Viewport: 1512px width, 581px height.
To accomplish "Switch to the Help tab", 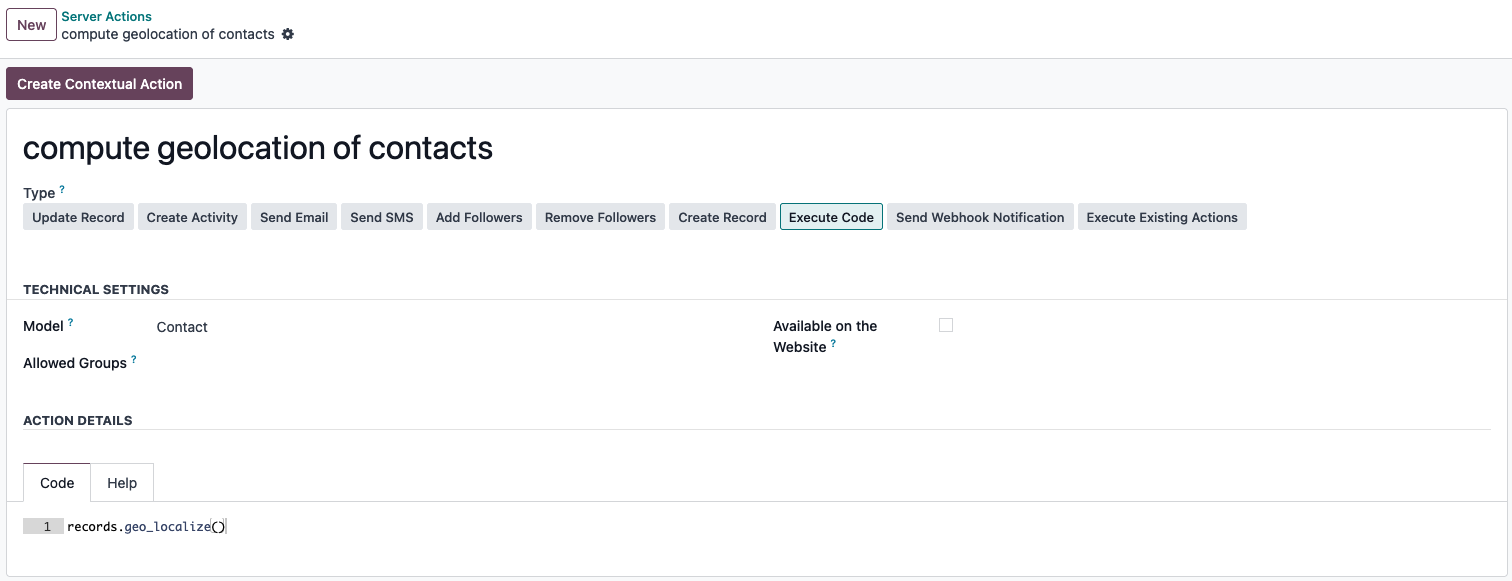I will [x=122, y=483].
